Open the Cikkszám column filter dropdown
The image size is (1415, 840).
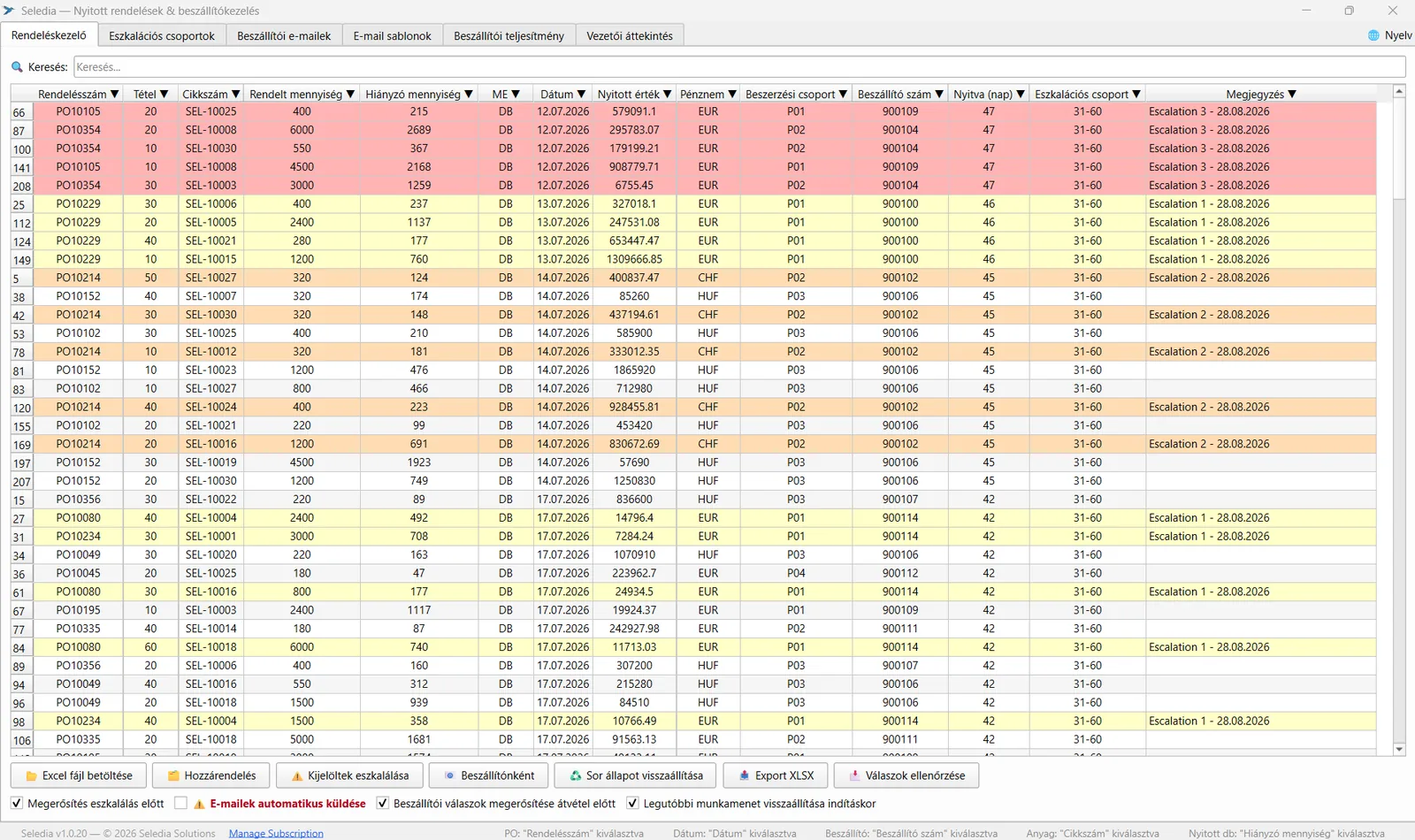click(235, 94)
